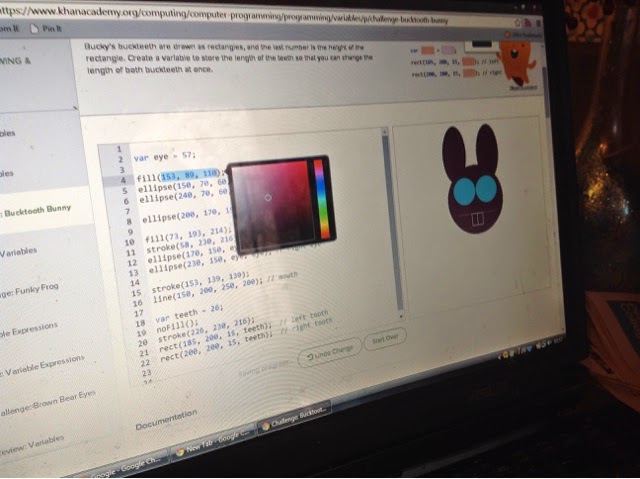Open the 'Brown Bear Eyes' challenge
640x479 pixels.
[x=48, y=403]
